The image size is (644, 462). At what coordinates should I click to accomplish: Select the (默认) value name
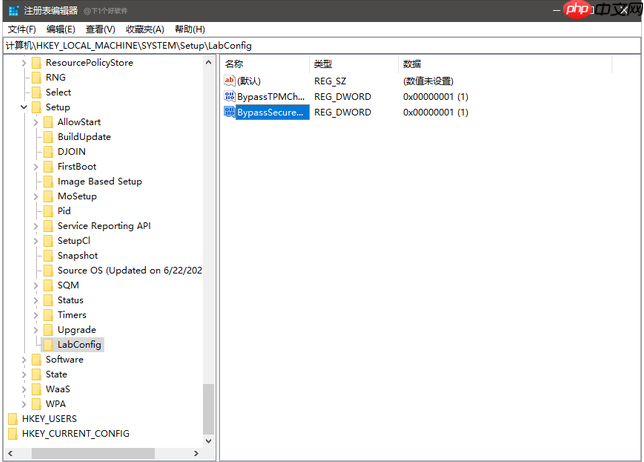click(x=249, y=81)
